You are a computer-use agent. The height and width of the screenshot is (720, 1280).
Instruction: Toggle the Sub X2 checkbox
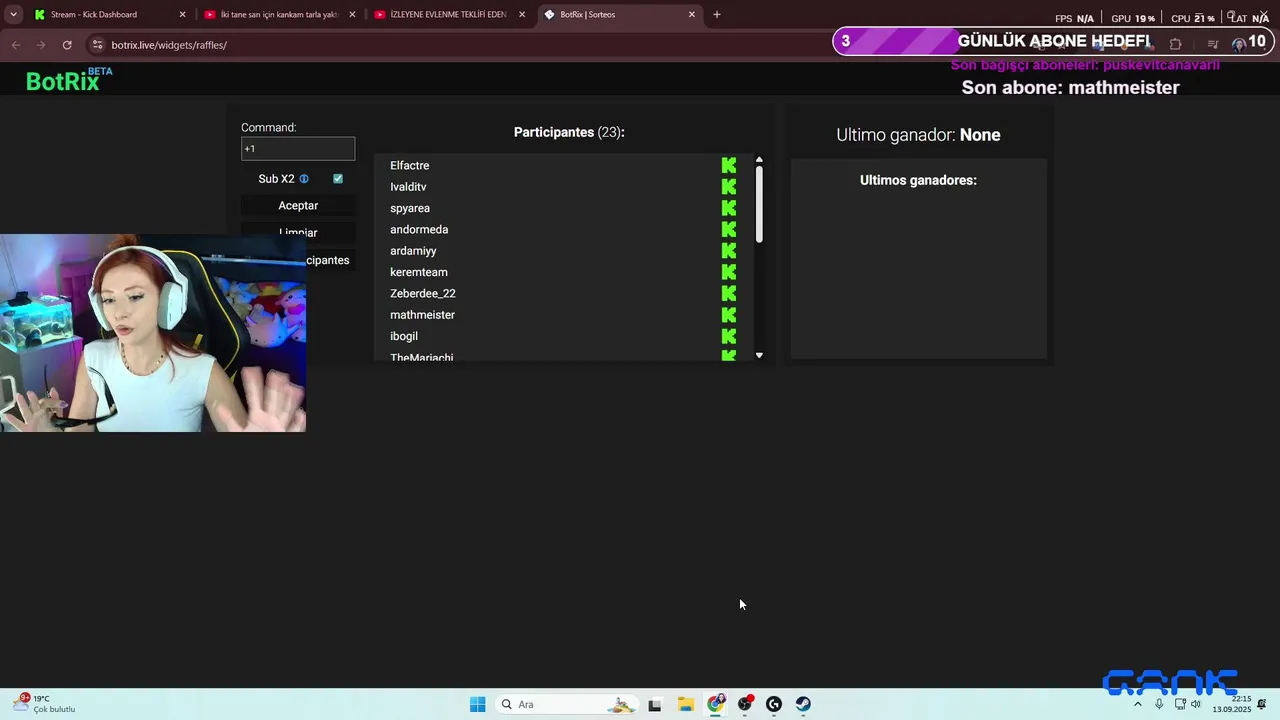pyautogui.click(x=338, y=179)
